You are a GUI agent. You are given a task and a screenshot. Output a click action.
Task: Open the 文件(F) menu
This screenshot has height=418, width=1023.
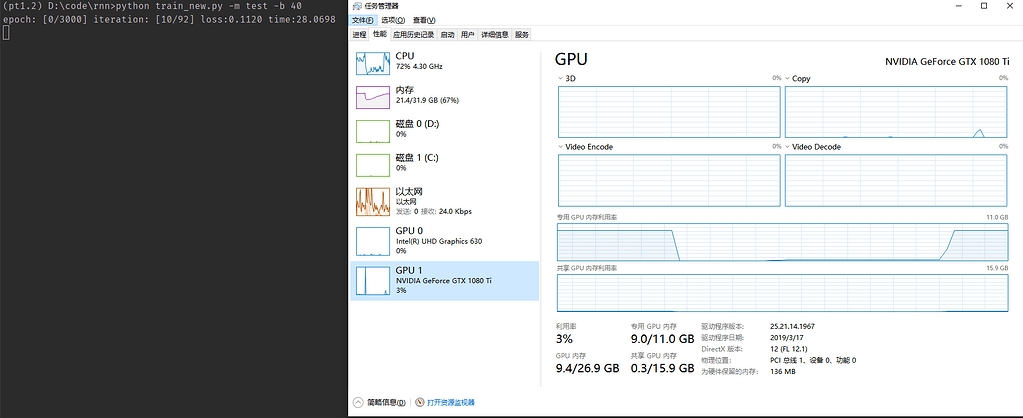[362, 20]
